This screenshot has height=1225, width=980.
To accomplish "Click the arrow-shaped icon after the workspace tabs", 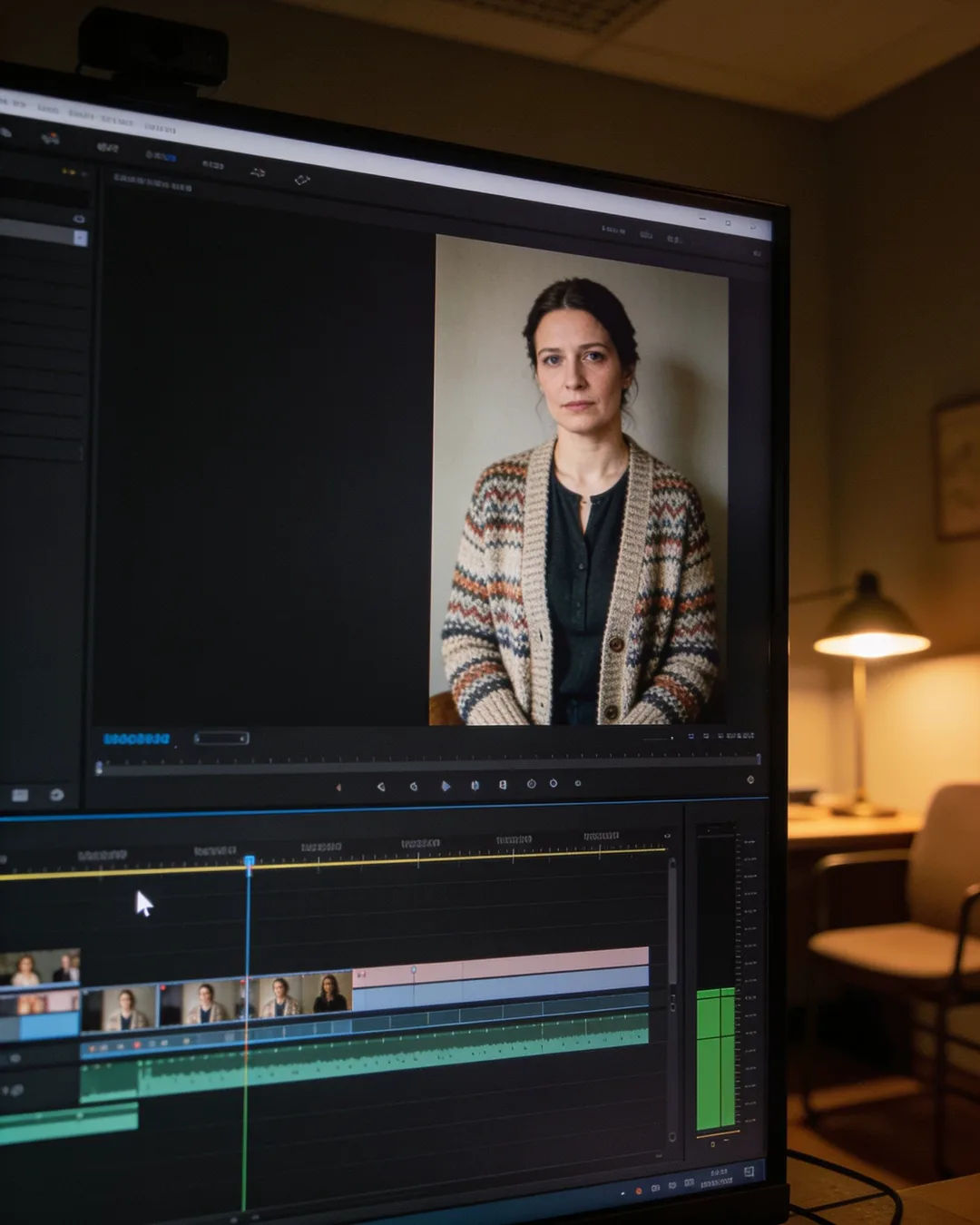I will [258, 171].
